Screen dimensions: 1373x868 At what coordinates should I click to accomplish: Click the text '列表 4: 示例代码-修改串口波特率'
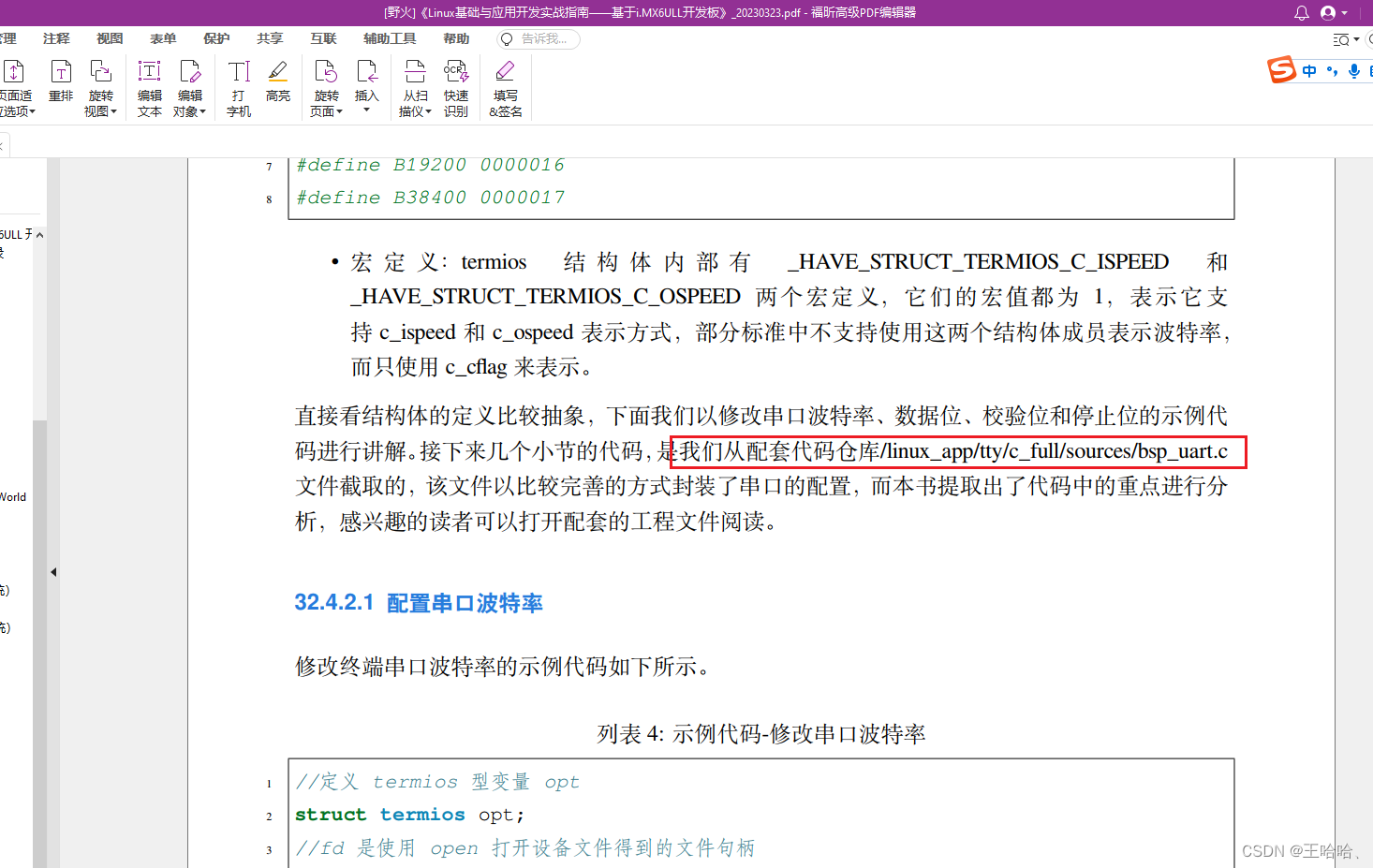tap(761, 734)
